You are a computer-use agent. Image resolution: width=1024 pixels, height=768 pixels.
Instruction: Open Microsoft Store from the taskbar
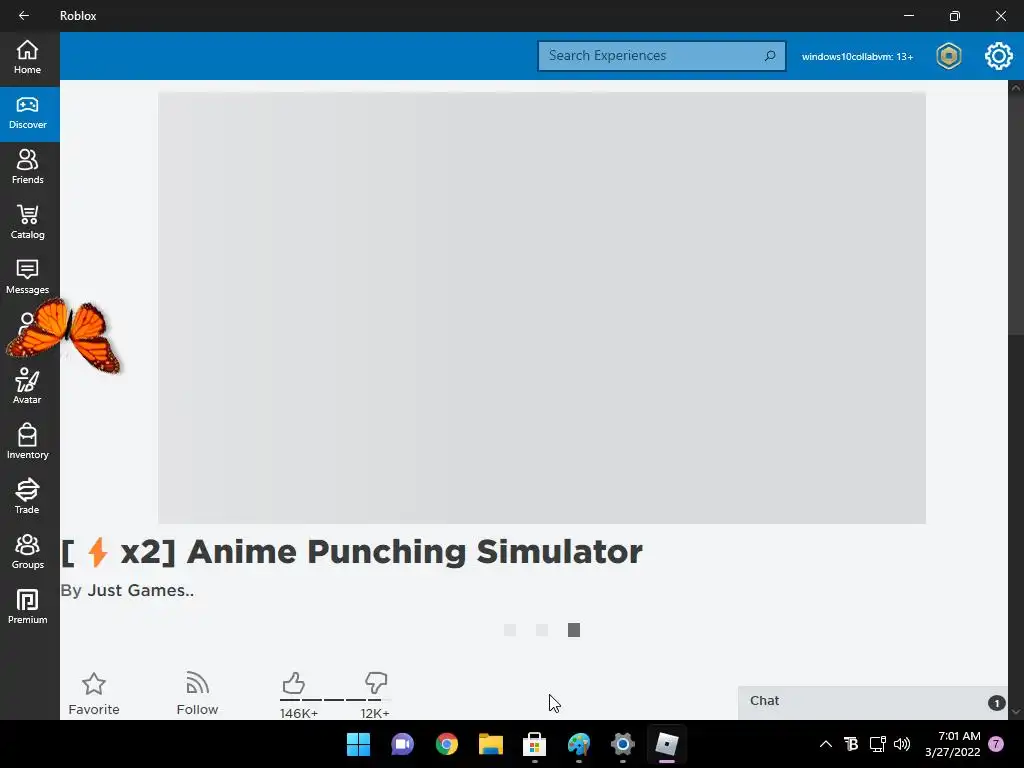534,744
